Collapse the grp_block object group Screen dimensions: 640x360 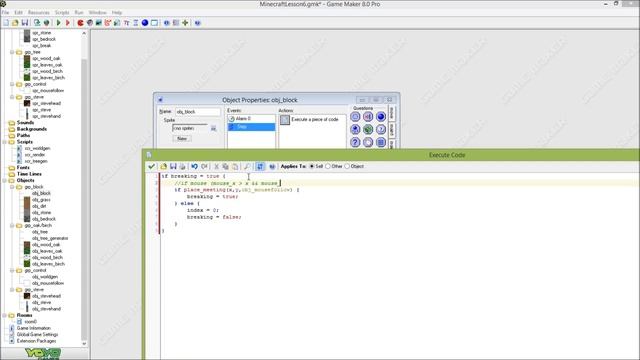12,187
